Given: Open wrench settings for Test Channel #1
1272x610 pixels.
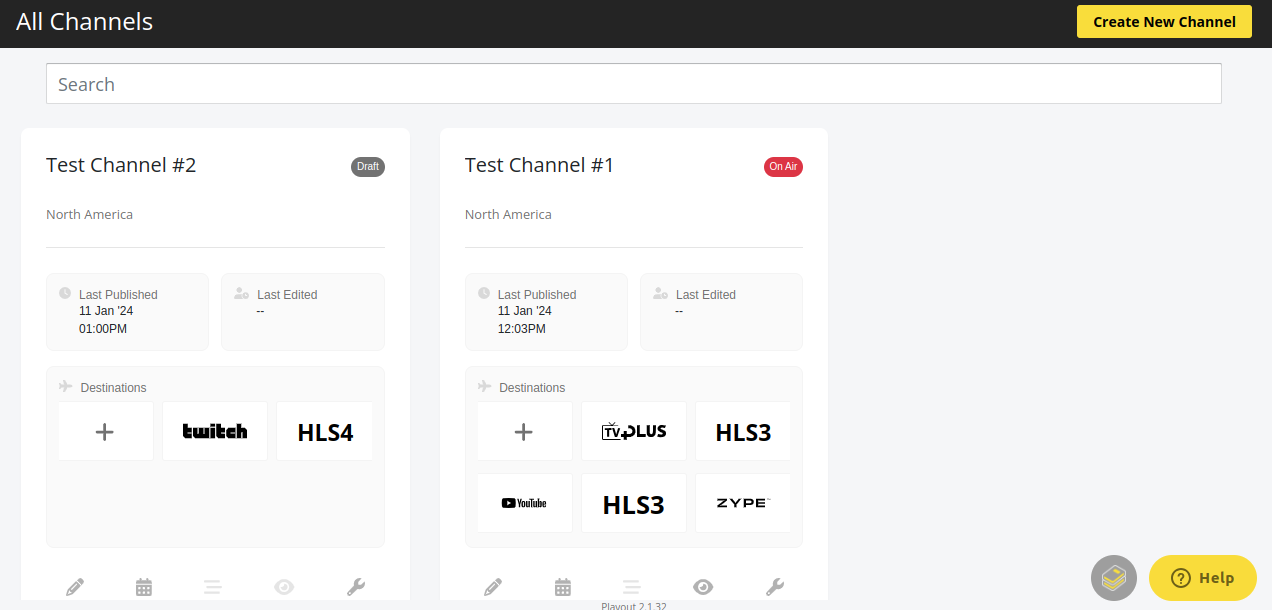Looking at the screenshot, I should [775, 587].
